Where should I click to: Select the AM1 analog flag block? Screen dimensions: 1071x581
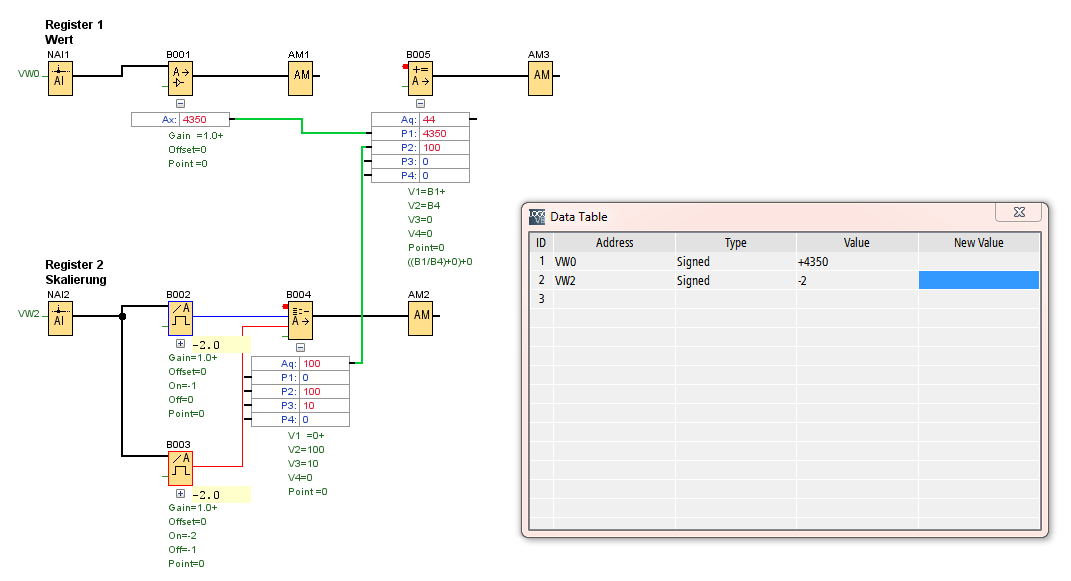300,77
